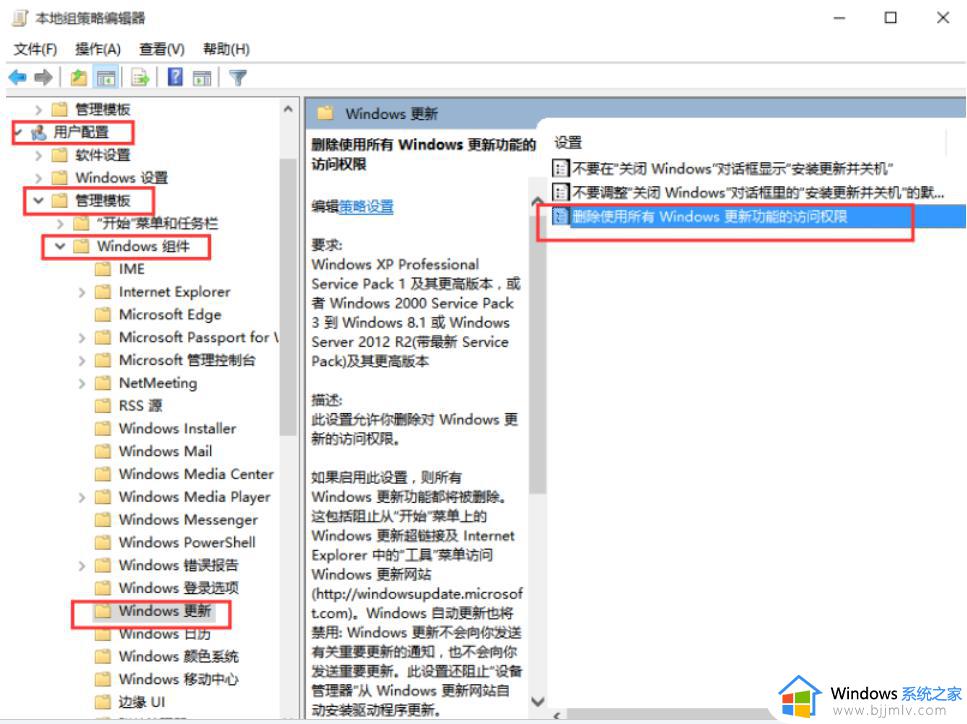The image size is (967, 724).
Task: Click the Up one level folder icon
Action: [78, 78]
